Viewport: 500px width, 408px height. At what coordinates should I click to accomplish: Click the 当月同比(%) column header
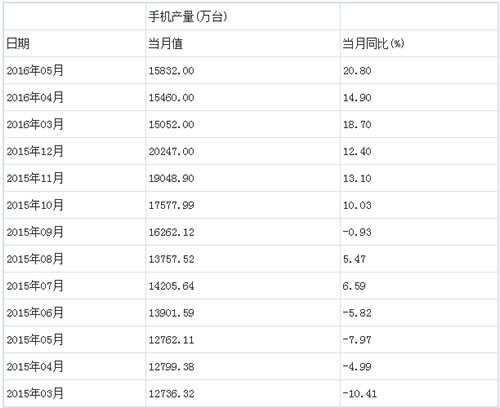coord(373,43)
